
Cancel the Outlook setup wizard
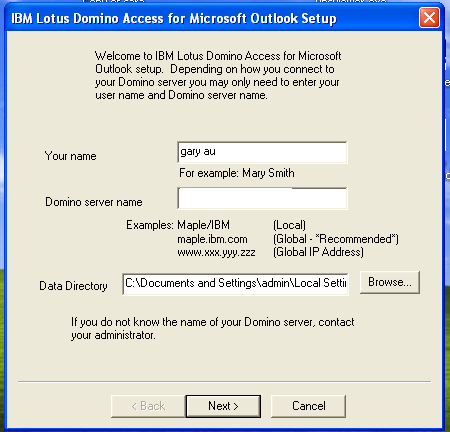click(308, 406)
